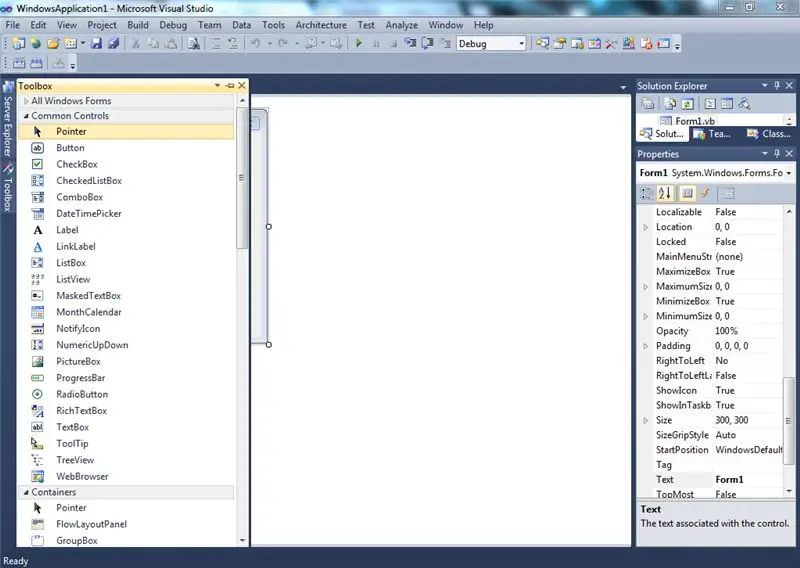Open the Debug menu
Viewport: 800px width, 568px height.
tap(173, 25)
